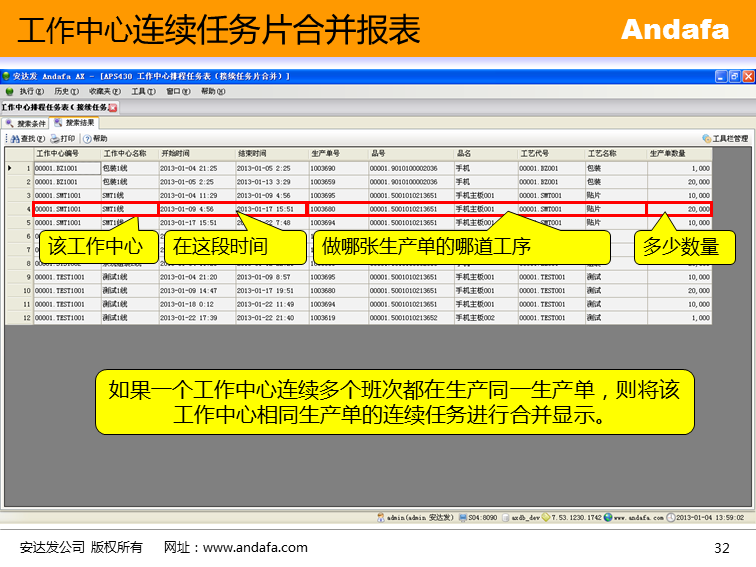Click the www.andafa.com globe icon in status bar
Screen dimensions: 756x567
608,518
